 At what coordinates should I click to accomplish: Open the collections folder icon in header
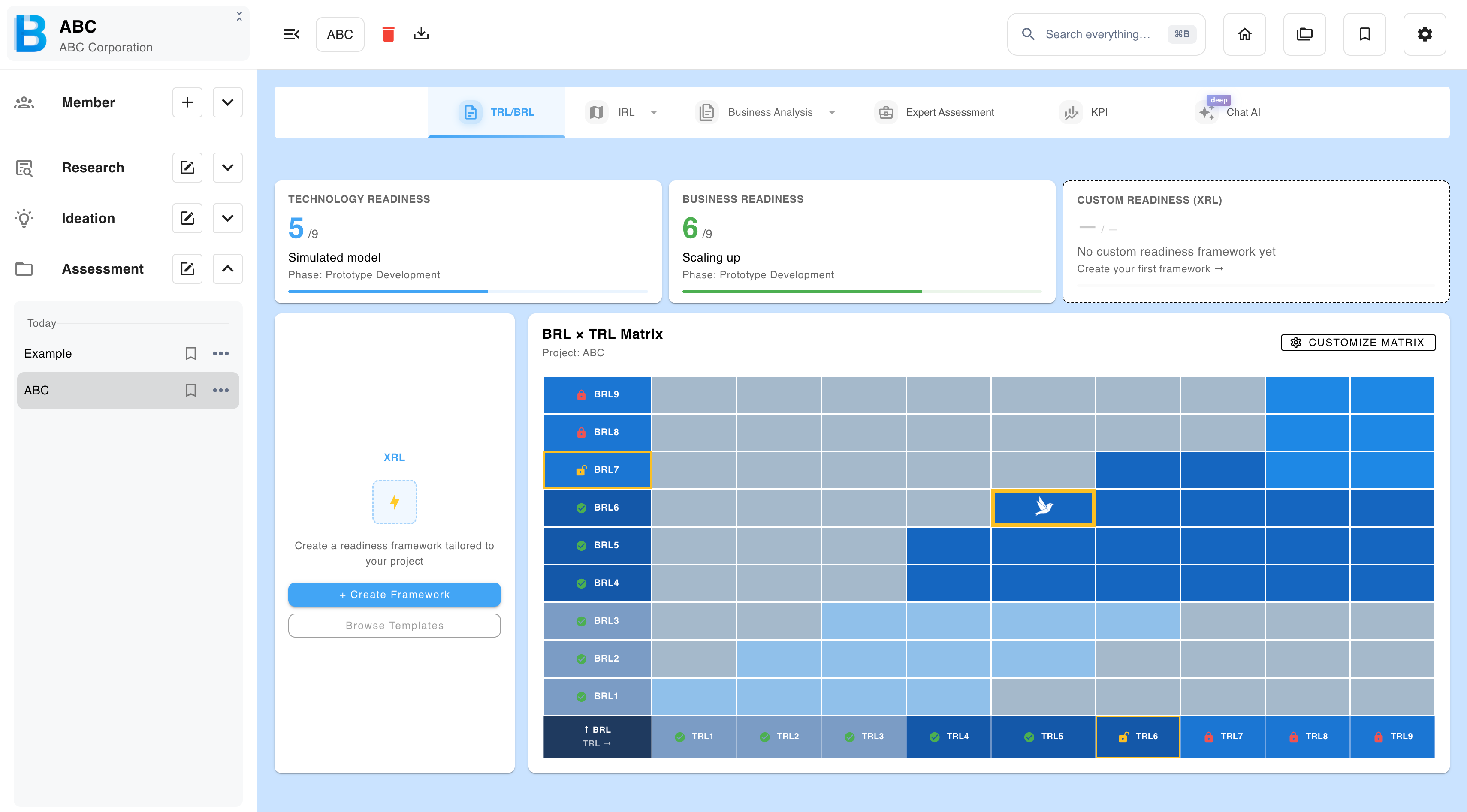[1304, 34]
